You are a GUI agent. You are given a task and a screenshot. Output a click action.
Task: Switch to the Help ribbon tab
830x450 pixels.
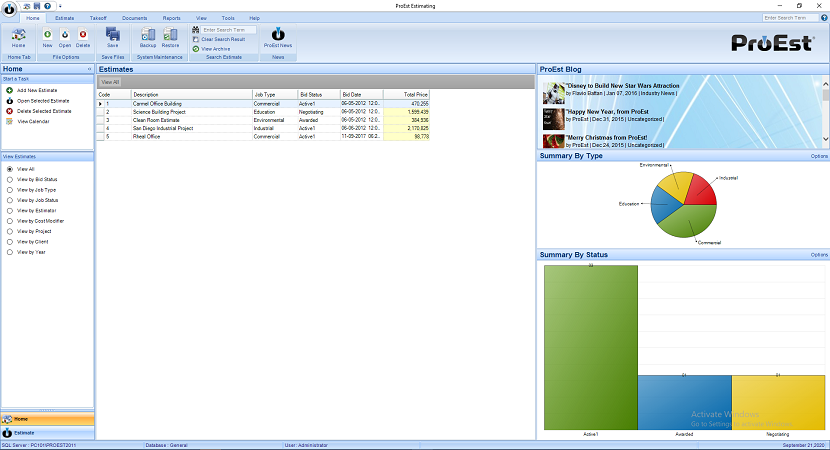[255, 18]
